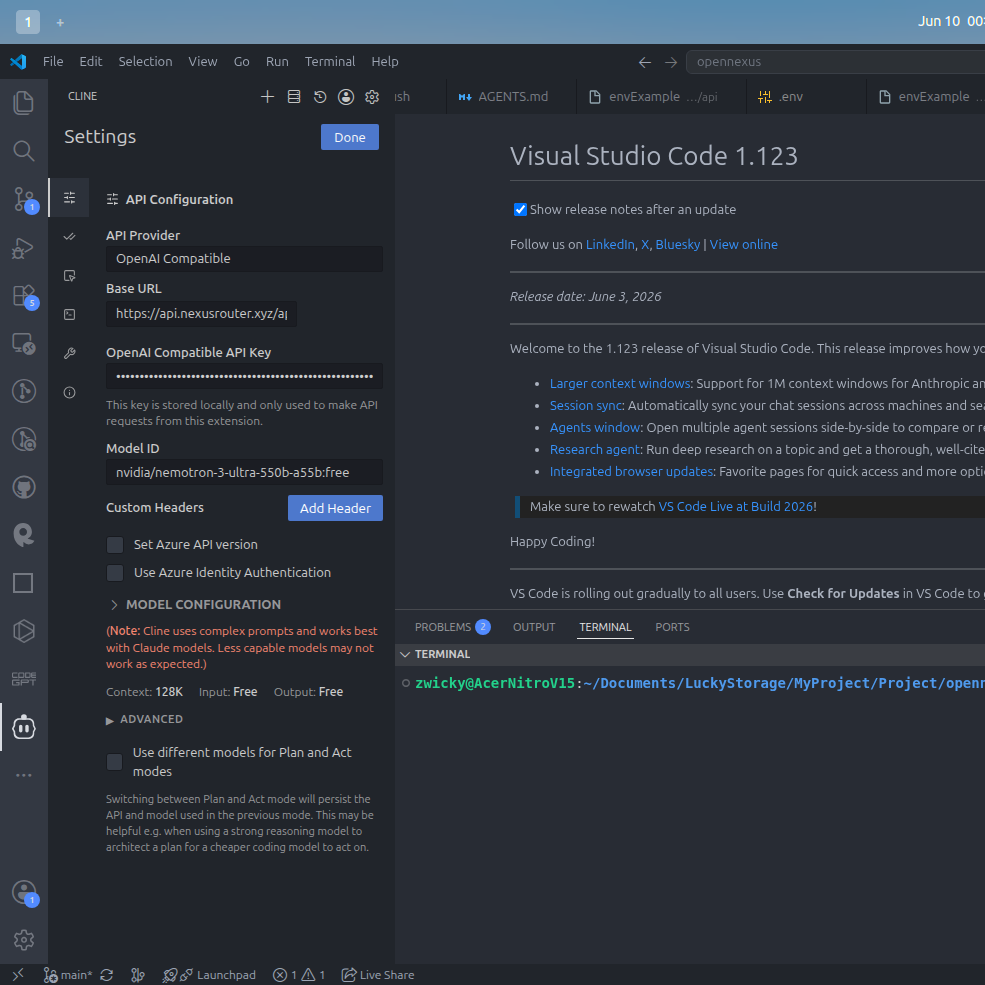Viewport: 985px width, 985px height.
Task: Open the File menu
Action: click(53, 62)
